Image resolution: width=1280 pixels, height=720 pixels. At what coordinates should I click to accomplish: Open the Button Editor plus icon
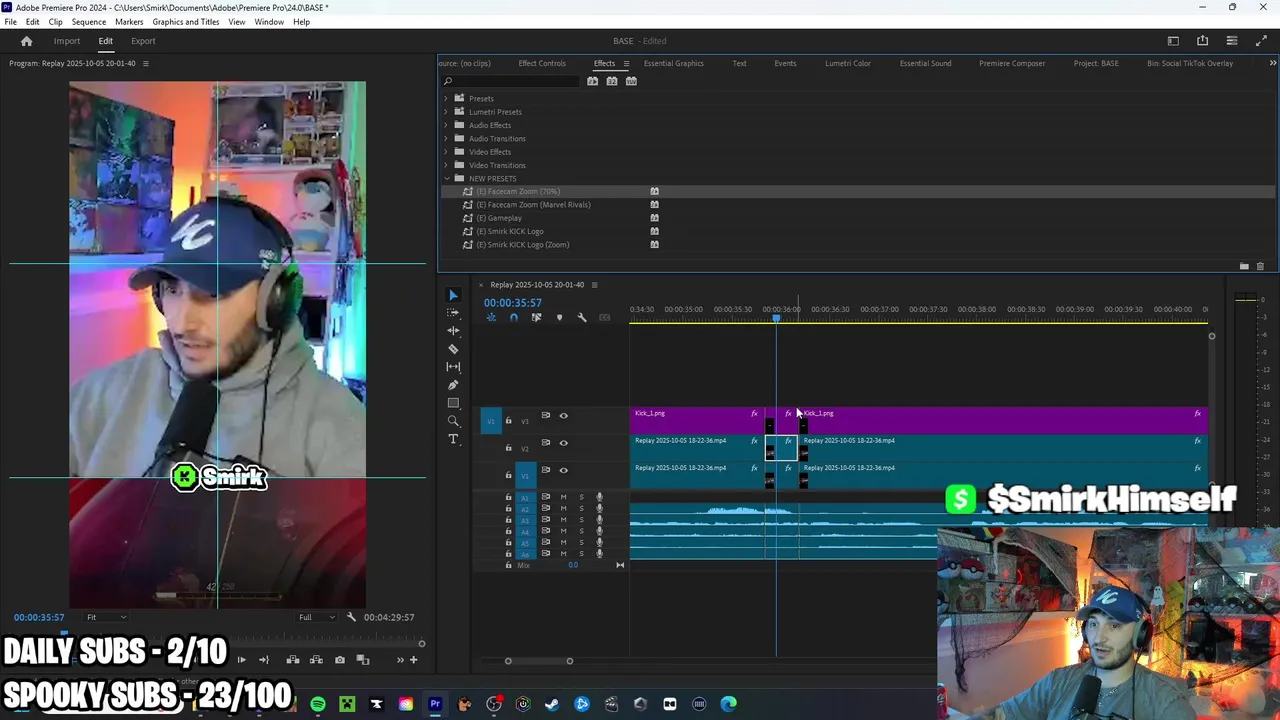click(414, 660)
